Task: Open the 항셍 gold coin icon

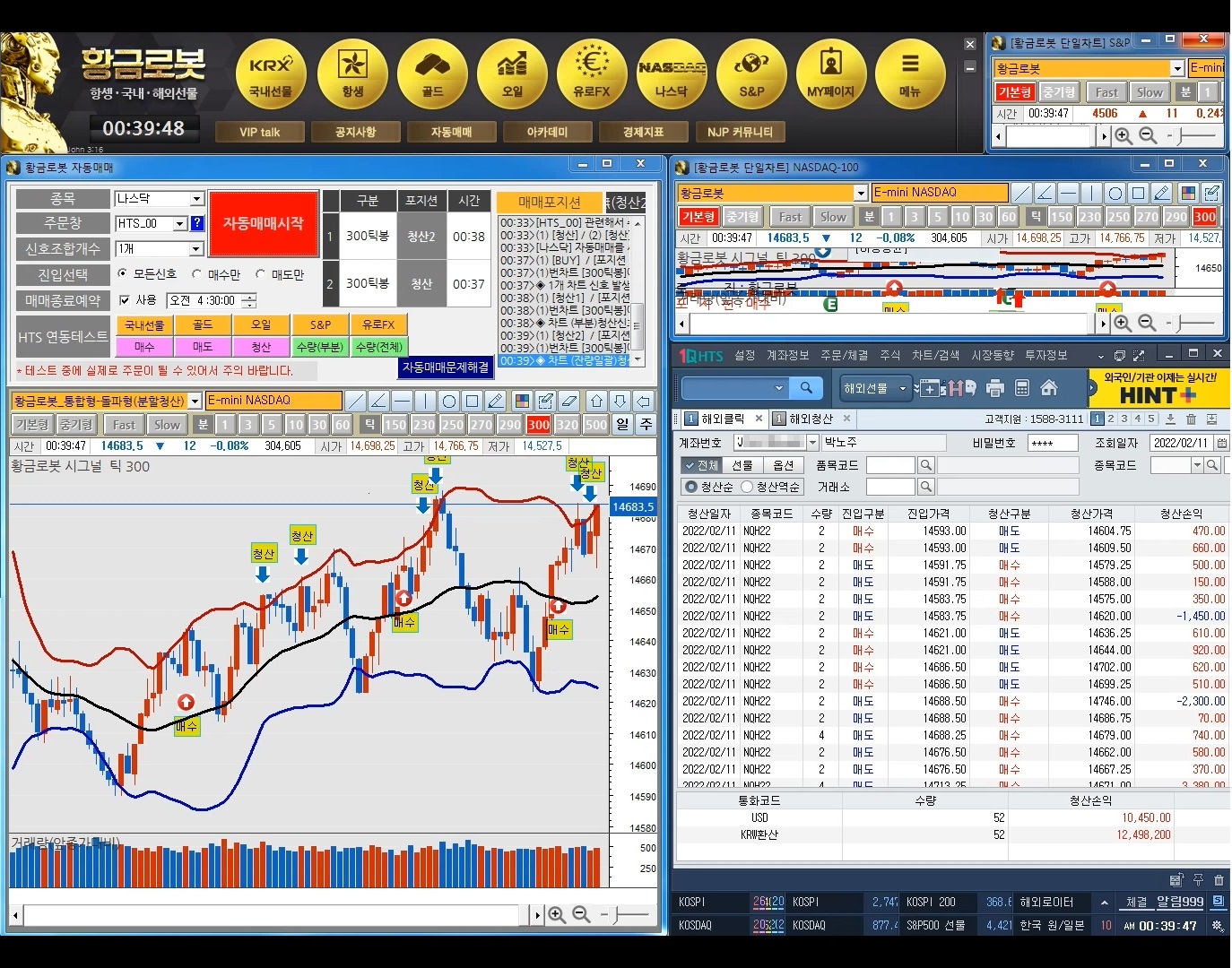Action: click(352, 73)
